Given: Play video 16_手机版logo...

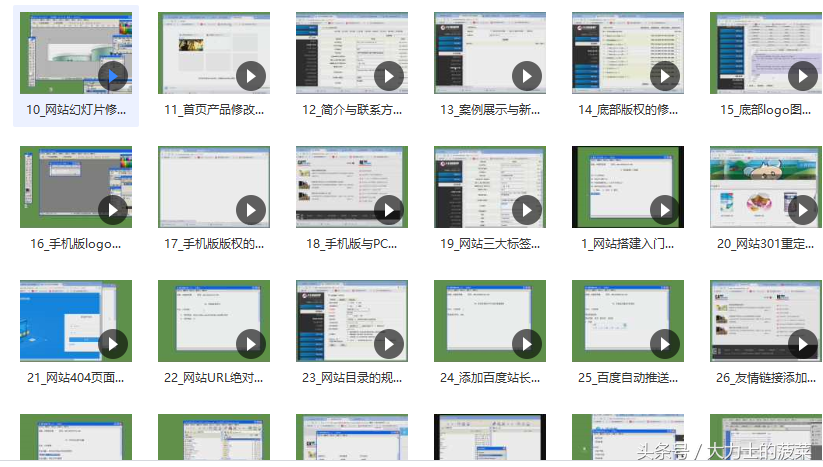Looking at the screenshot, I should coord(113,210).
